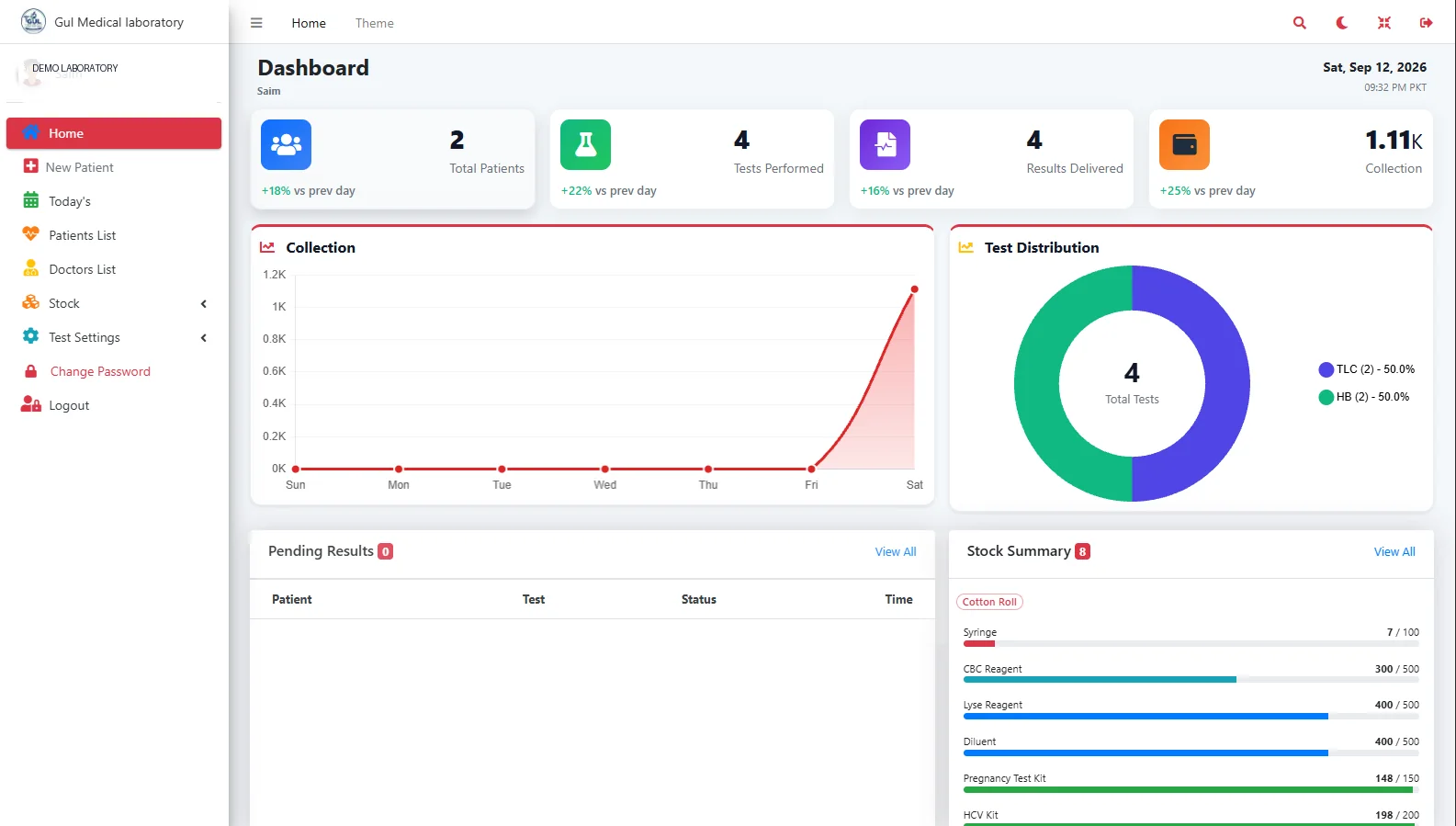Click the Collection chart line icon
1456x826 pixels.
click(267, 247)
